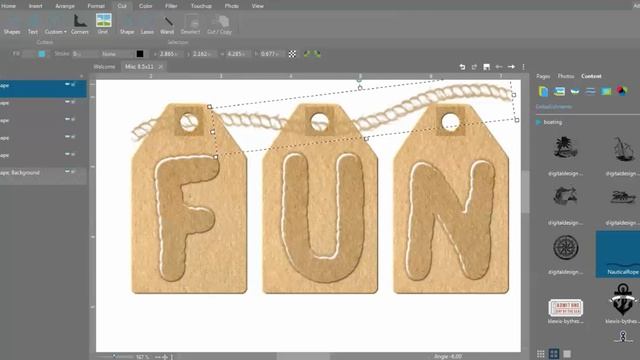Click the first content type icon
This screenshot has height=360, width=640.
coord(543,91)
